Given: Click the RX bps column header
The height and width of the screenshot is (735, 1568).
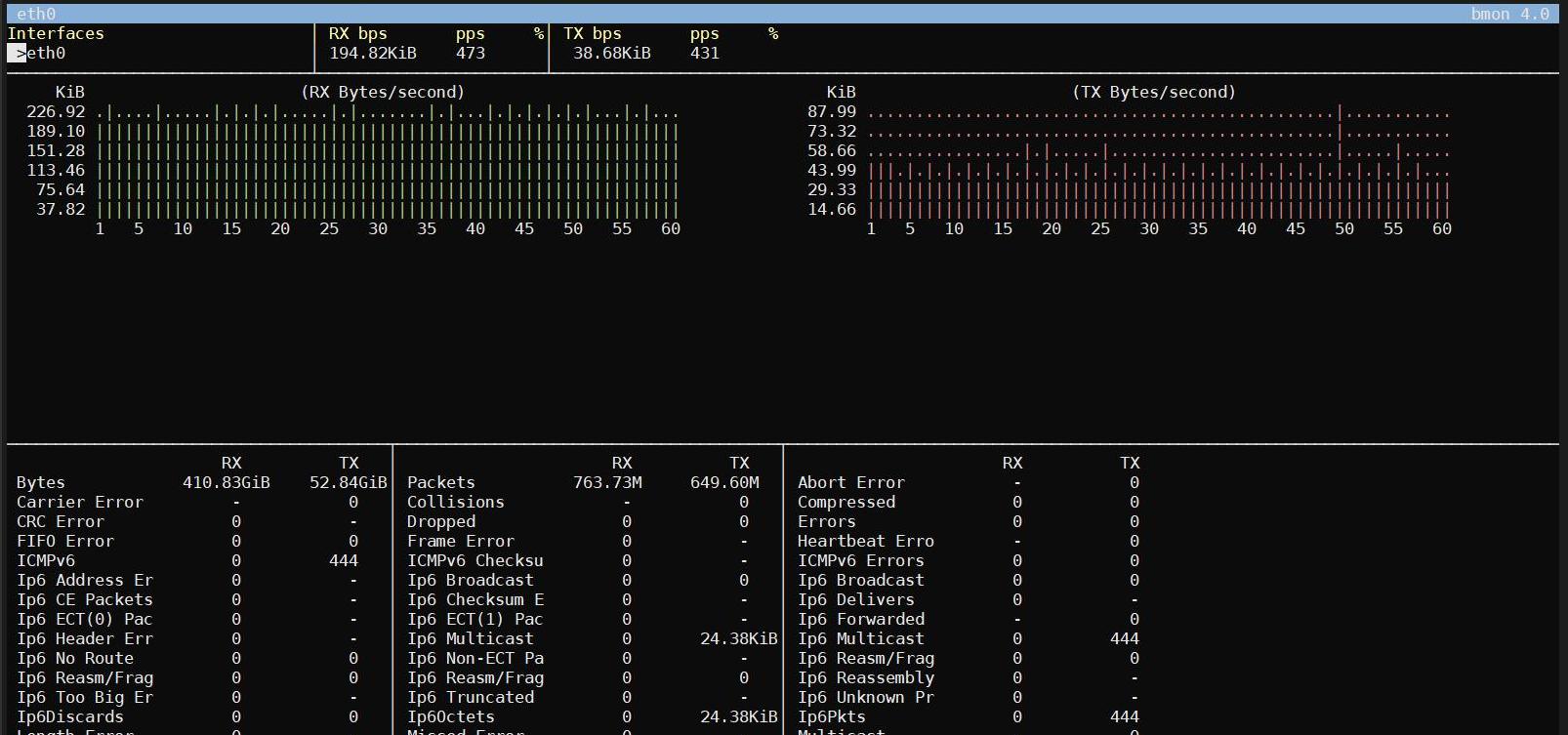Looking at the screenshot, I should point(358,33).
